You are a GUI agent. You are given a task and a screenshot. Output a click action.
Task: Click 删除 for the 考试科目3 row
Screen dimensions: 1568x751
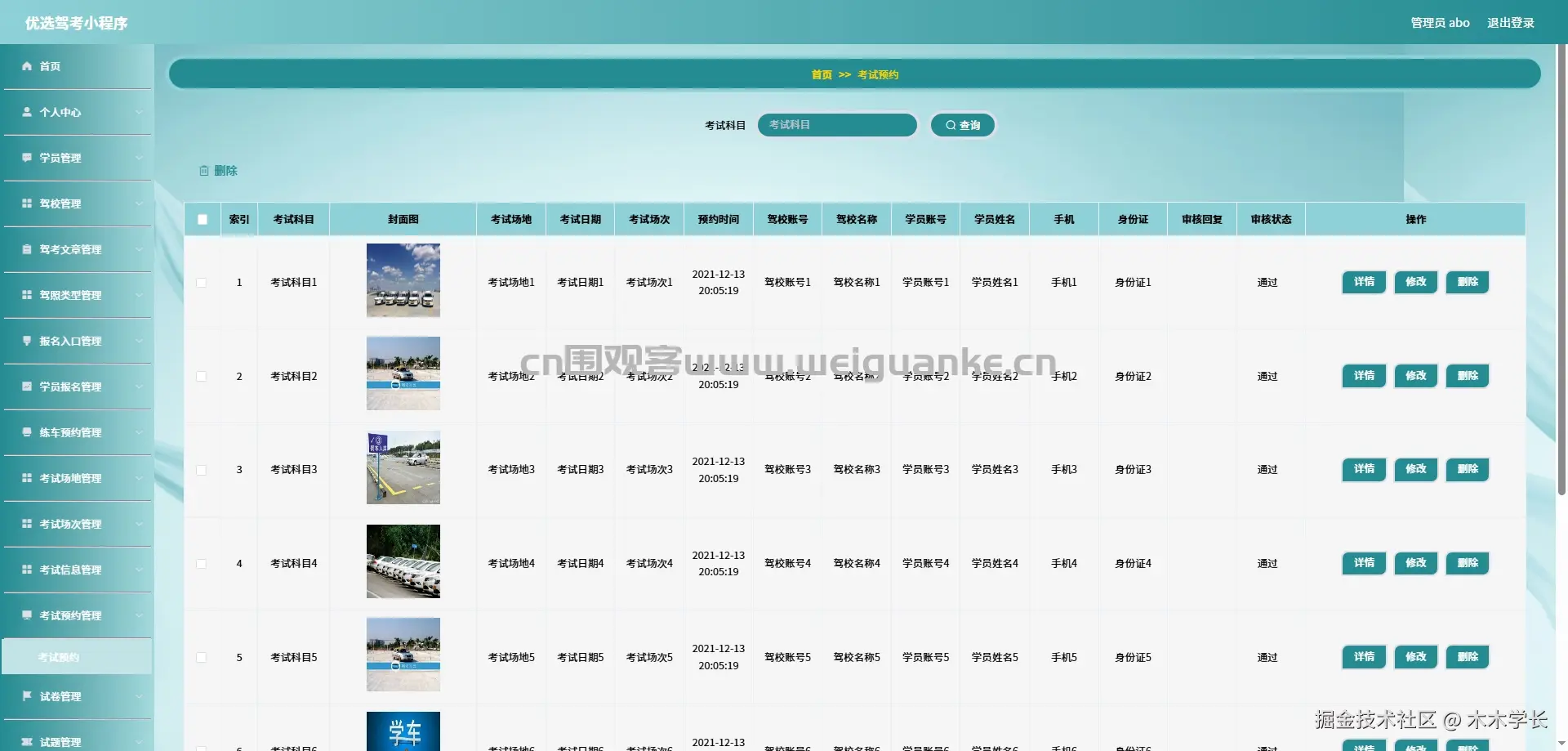pyautogui.click(x=1468, y=469)
